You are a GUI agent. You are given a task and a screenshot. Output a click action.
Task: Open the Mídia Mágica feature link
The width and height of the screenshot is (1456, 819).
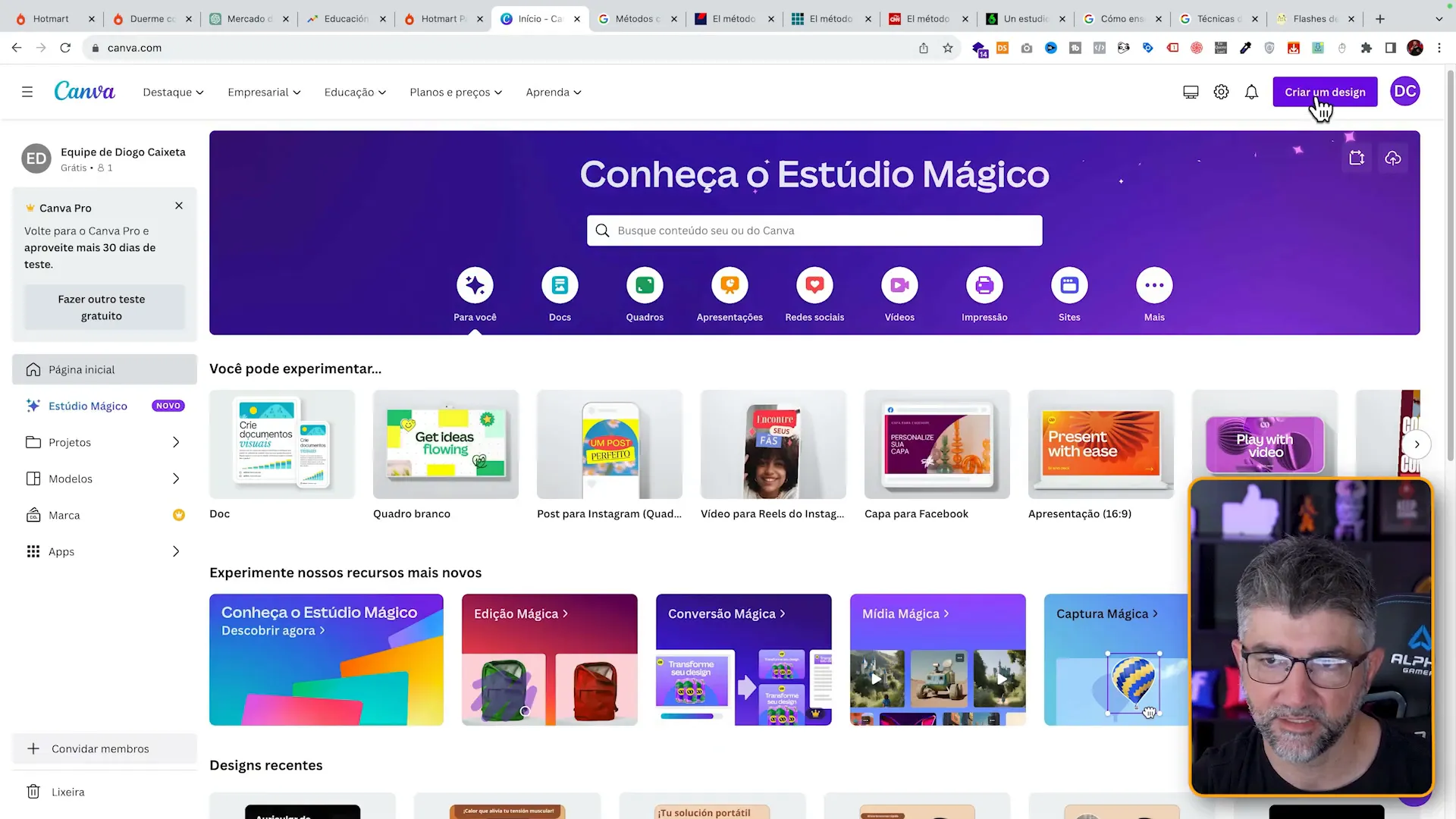click(905, 613)
